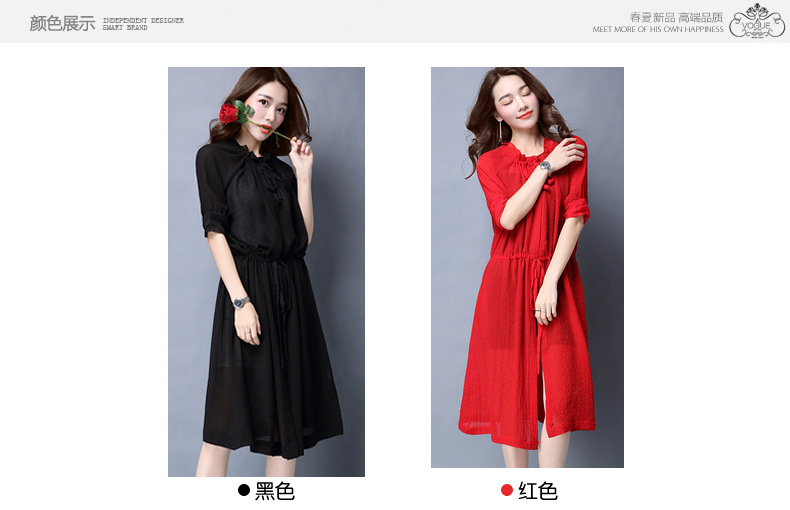Click the Independent Designer Smart Brand text

coord(143,24)
